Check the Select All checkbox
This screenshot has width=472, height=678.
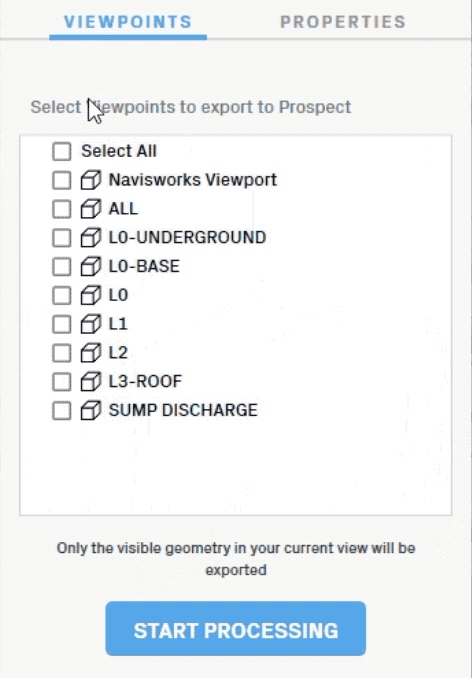[62, 151]
